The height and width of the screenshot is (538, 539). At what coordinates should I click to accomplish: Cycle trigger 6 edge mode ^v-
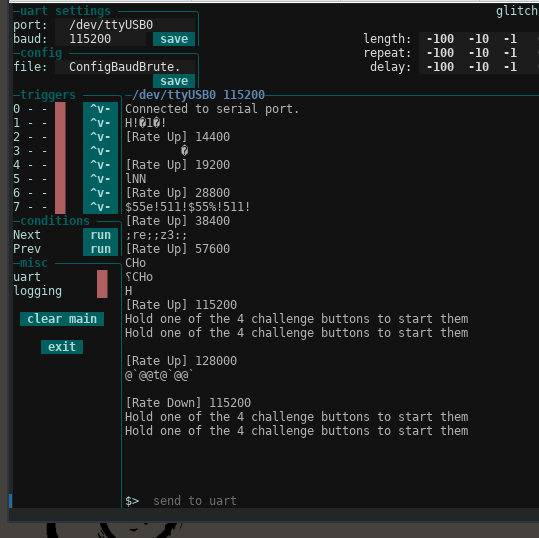pos(100,193)
